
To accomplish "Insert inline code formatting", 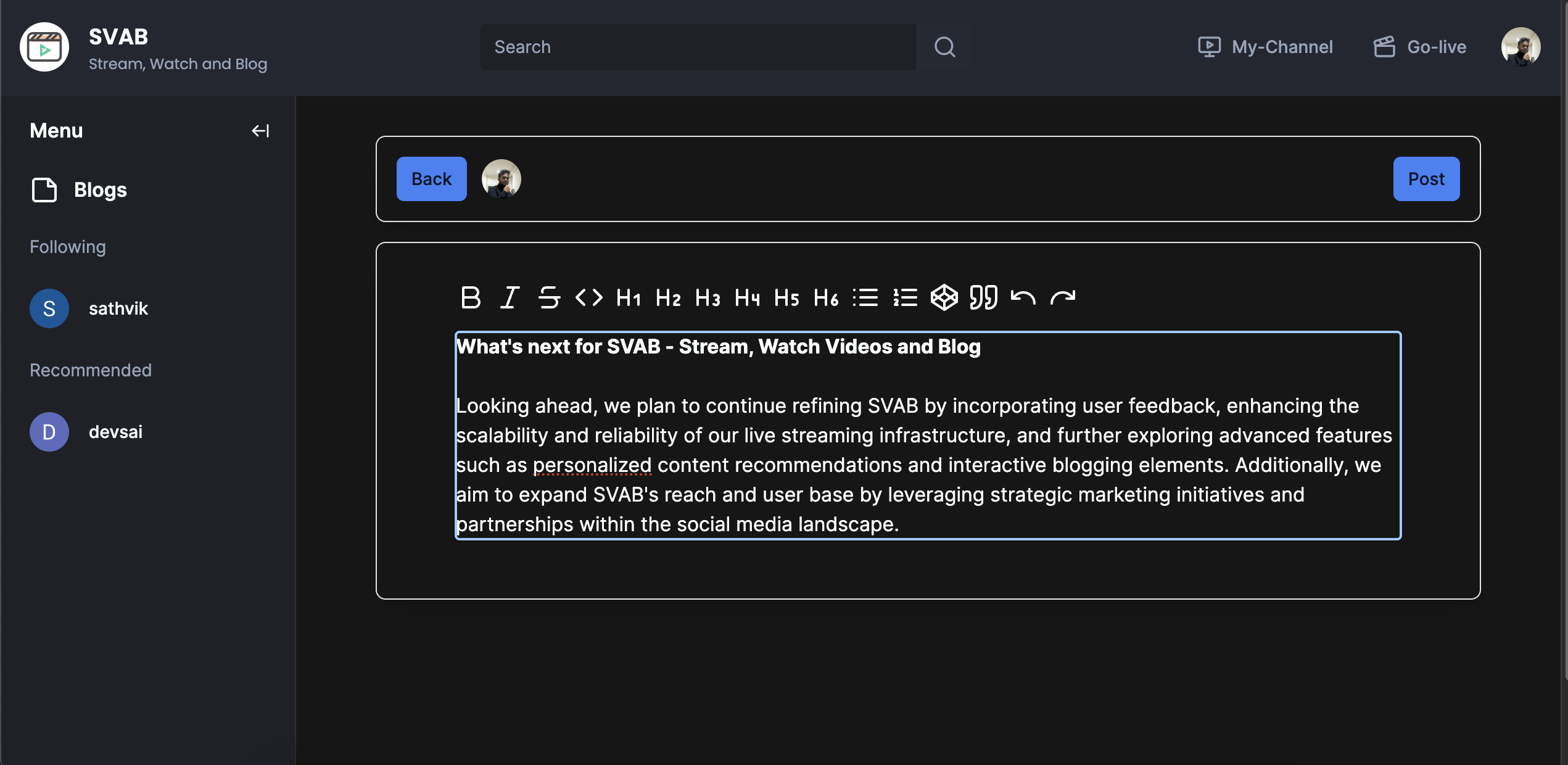I will [x=588, y=298].
